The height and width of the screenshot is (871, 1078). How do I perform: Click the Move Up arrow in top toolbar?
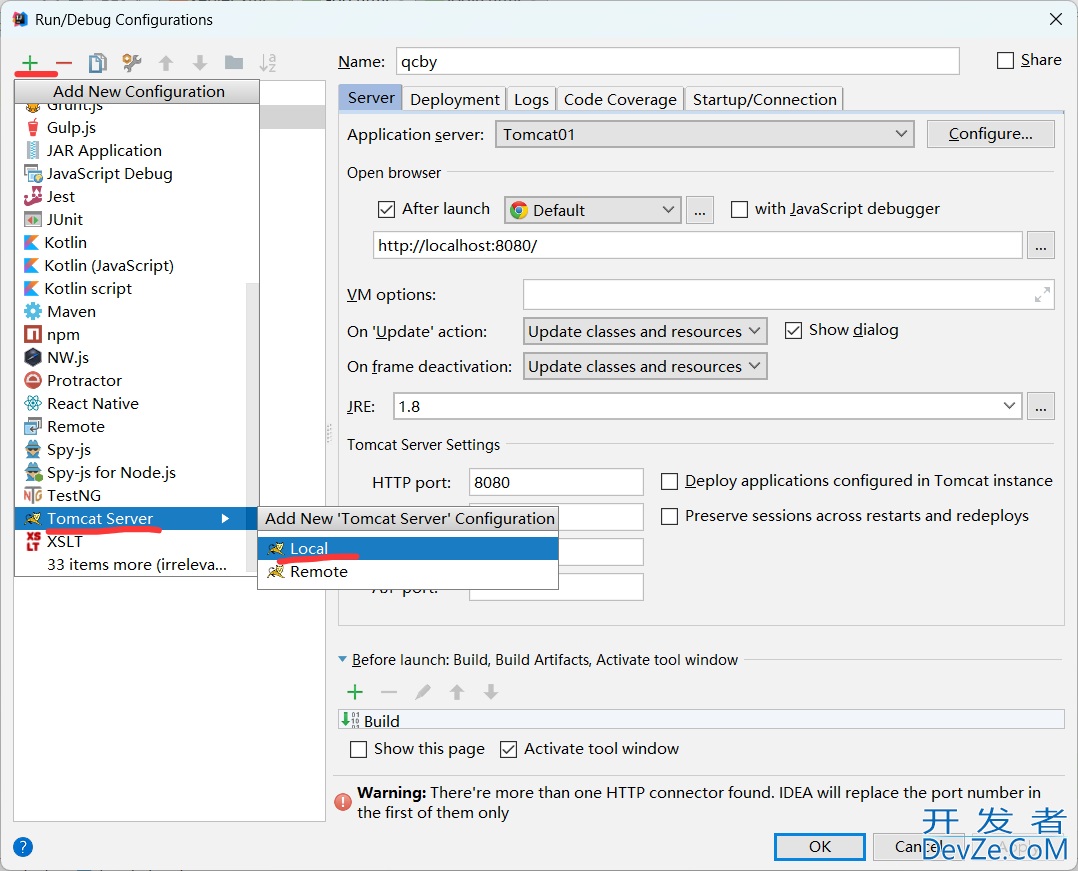coord(166,63)
